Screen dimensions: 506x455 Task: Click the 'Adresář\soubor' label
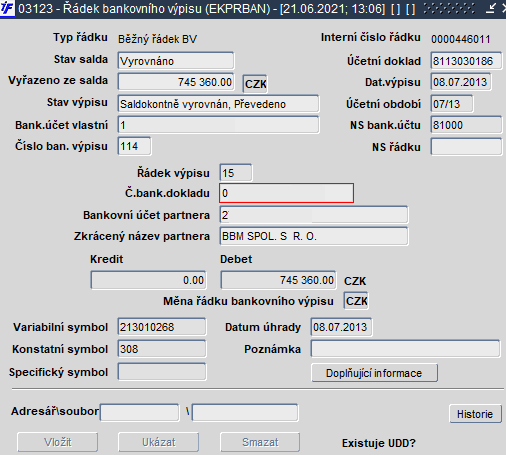click(x=55, y=411)
